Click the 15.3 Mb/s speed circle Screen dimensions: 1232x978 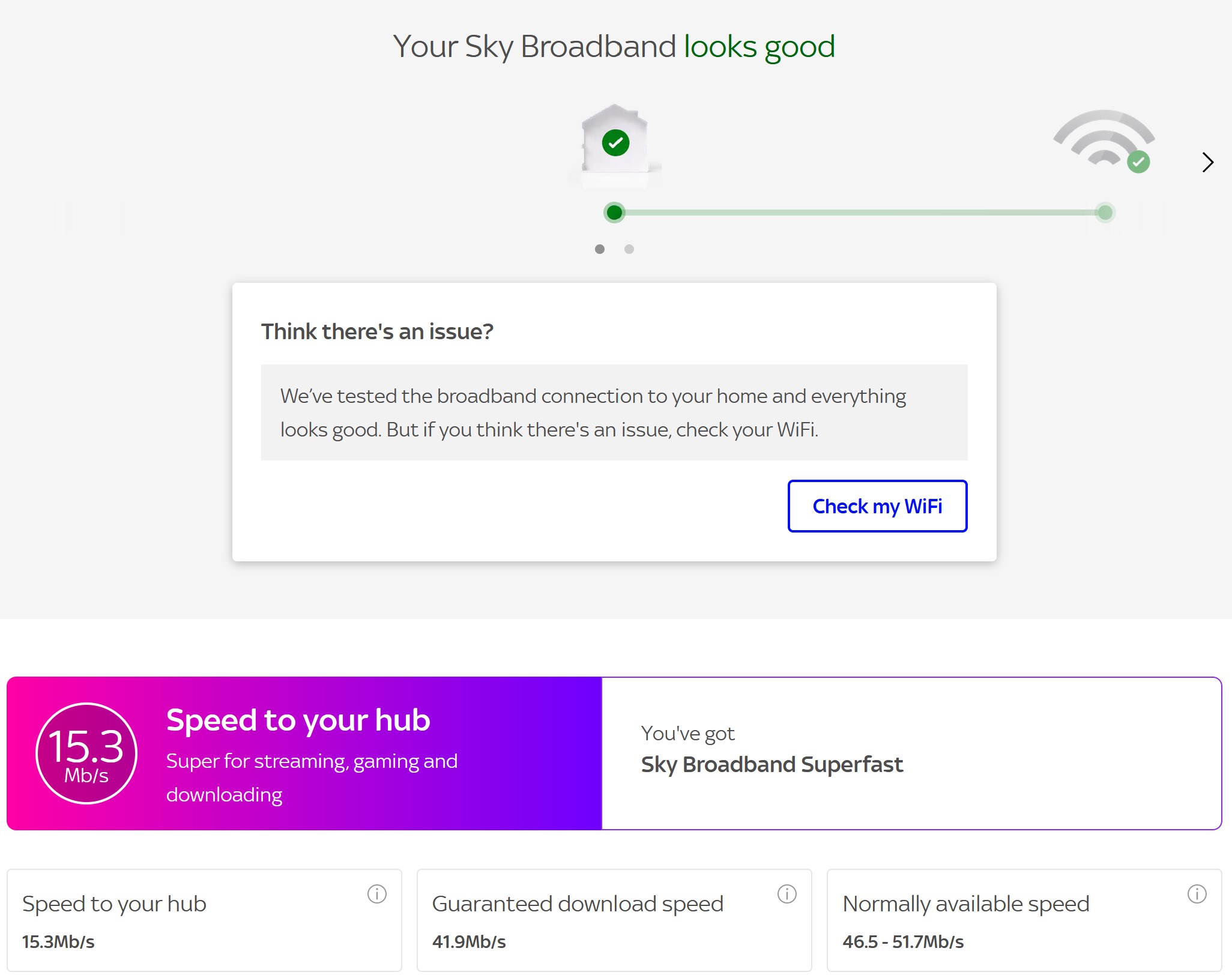[86, 753]
